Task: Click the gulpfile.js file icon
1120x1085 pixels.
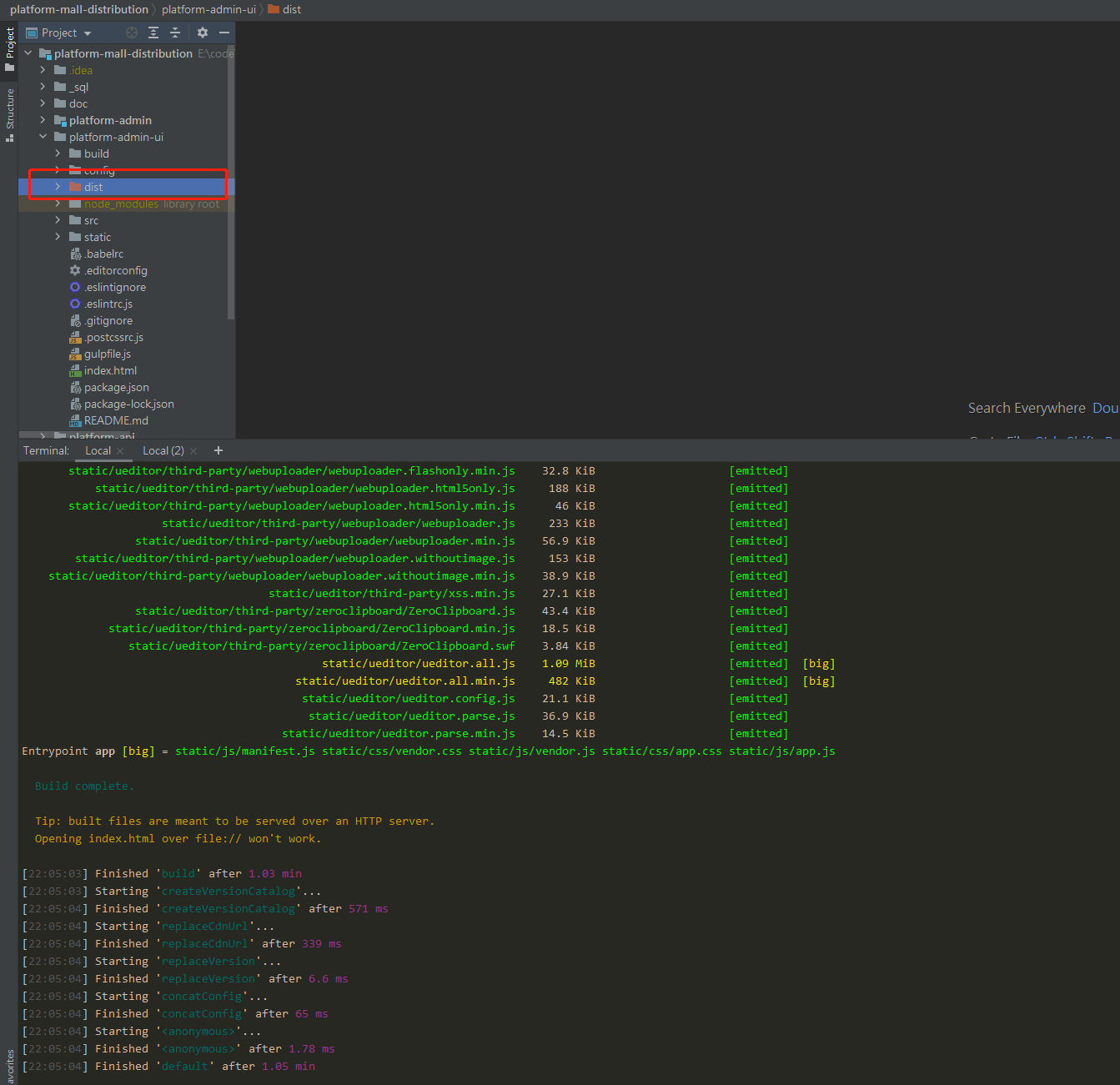Action: (75, 354)
